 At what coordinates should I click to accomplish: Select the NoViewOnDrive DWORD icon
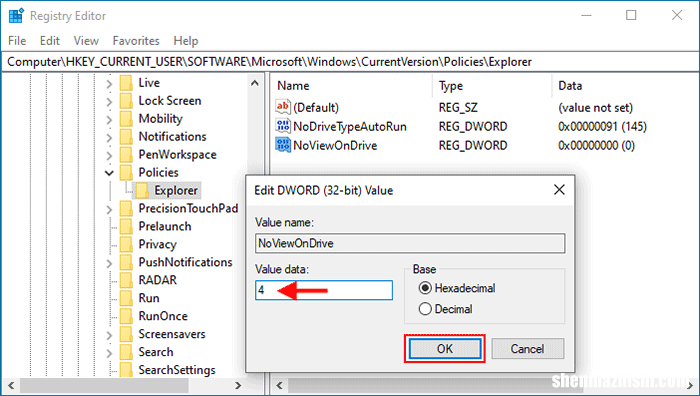tap(283, 145)
